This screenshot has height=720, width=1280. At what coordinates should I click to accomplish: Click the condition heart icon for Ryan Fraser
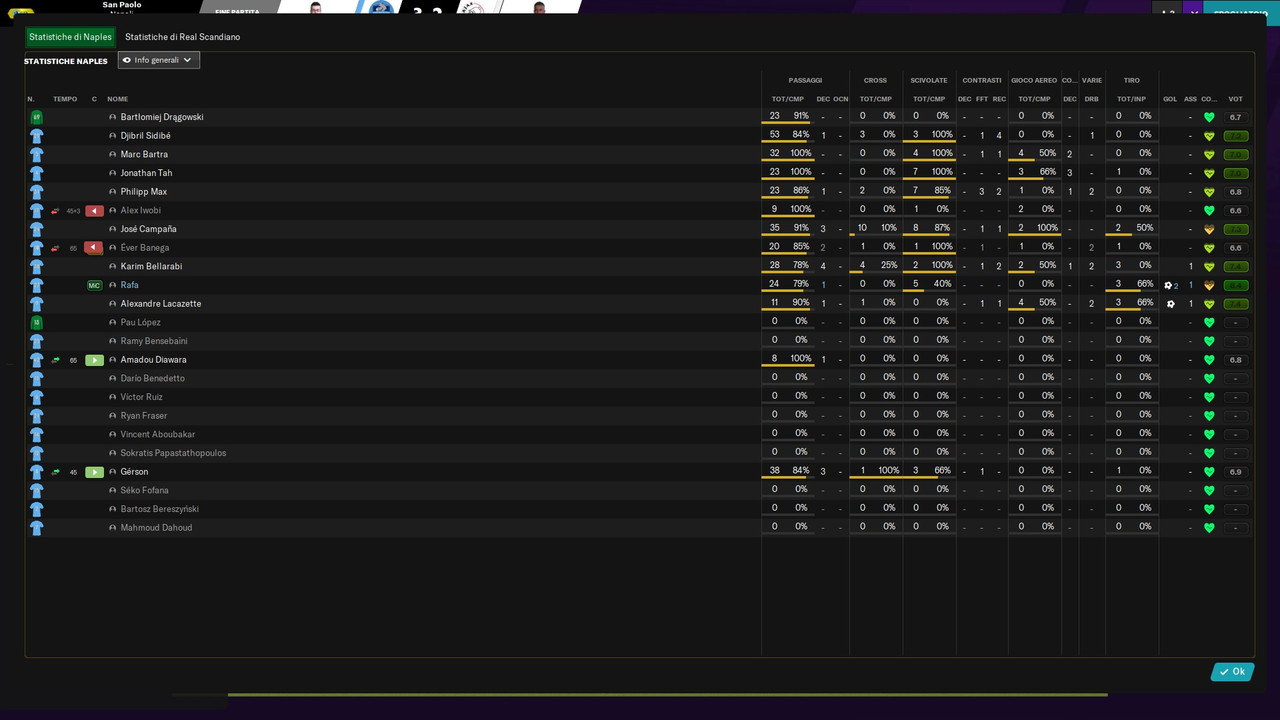[1209, 416]
